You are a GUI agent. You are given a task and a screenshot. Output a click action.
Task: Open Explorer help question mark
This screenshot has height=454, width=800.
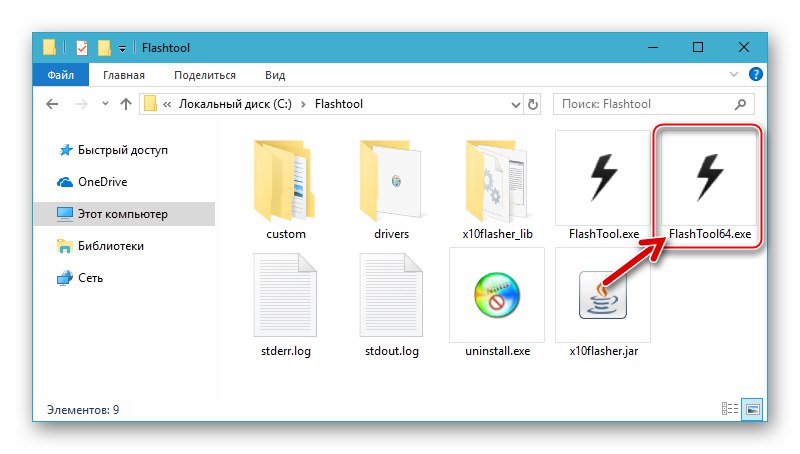pyautogui.click(x=756, y=74)
